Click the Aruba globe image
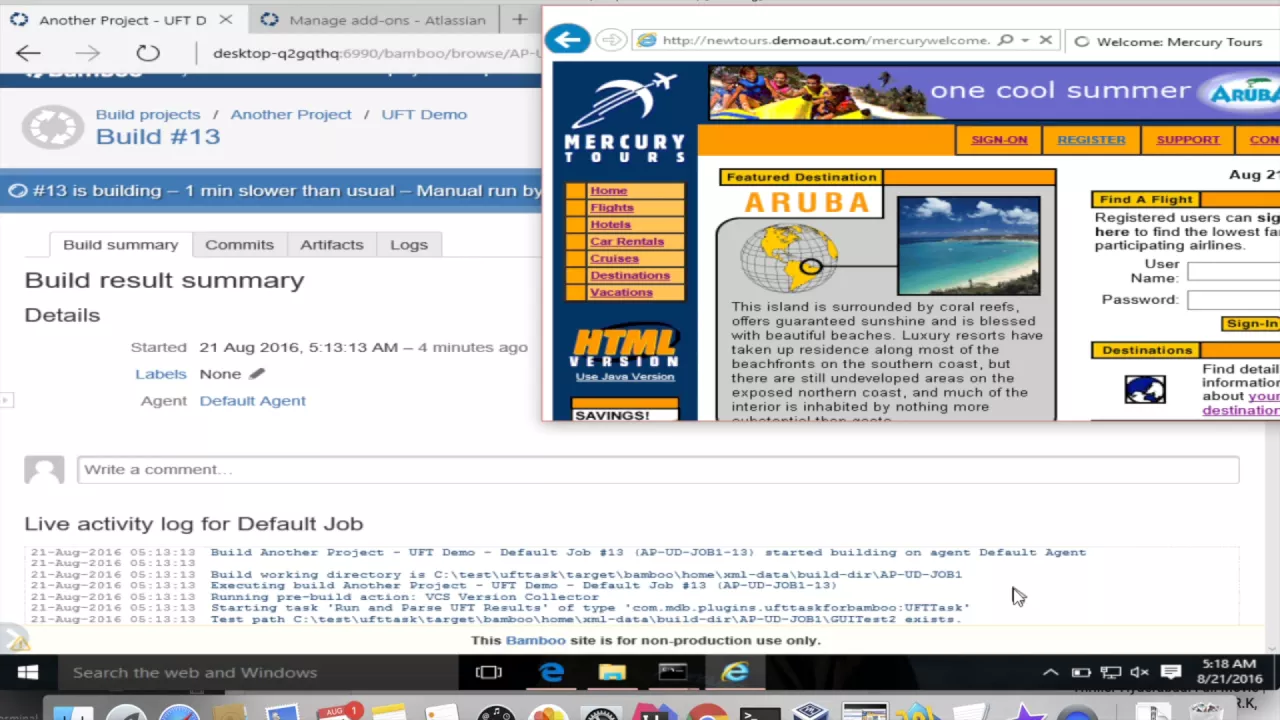Screen dimensions: 1280x720 (789, 258)
